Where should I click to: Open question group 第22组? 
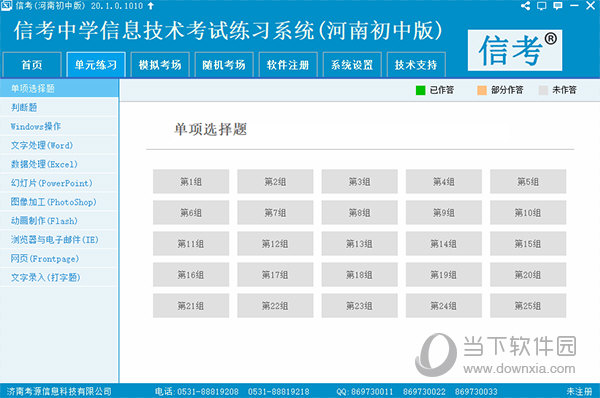pos(275,305)
